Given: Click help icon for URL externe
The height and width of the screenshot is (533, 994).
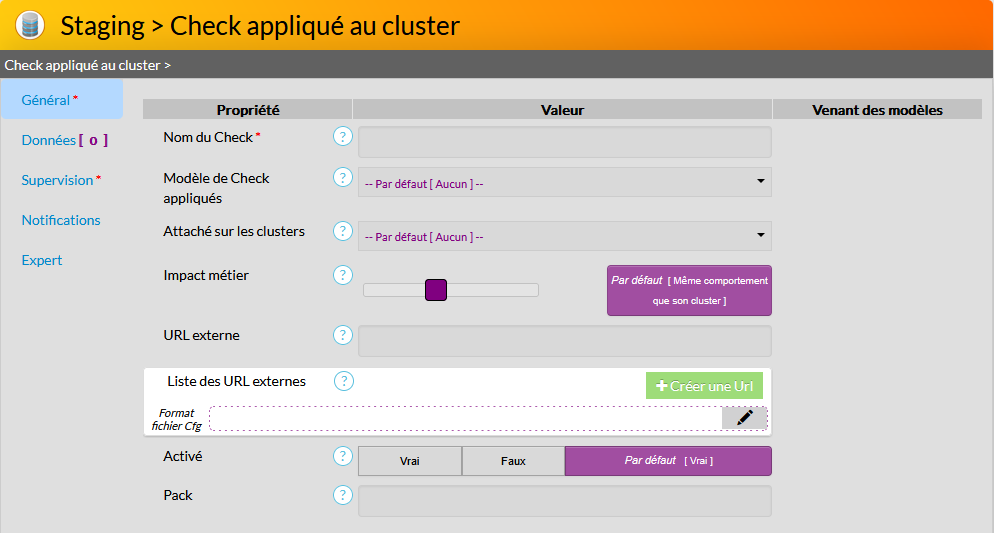Looking at the screenshot, I should pyautogui.click(x=343, y=335).
